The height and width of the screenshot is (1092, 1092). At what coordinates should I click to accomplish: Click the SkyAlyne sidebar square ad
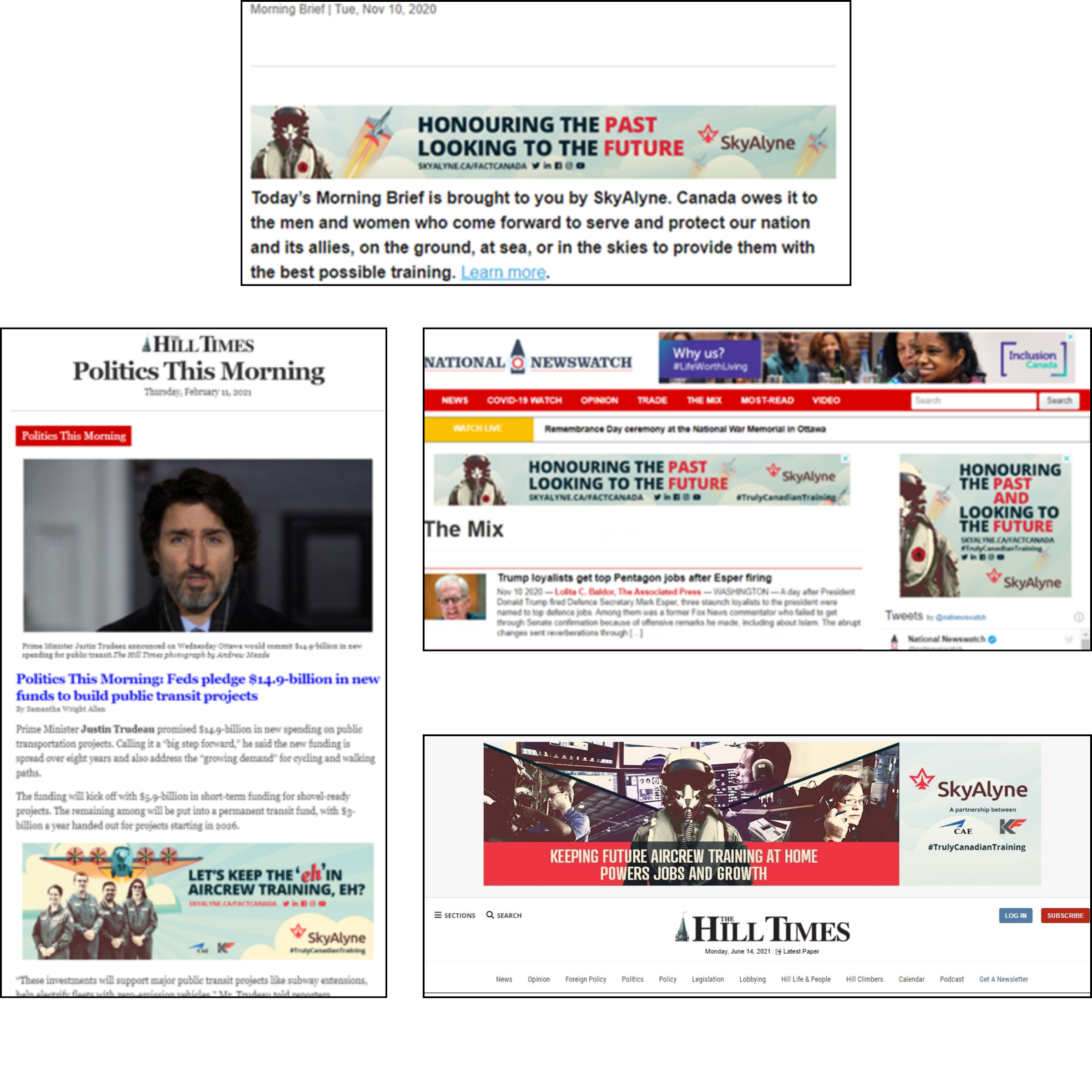click(985, 526)
